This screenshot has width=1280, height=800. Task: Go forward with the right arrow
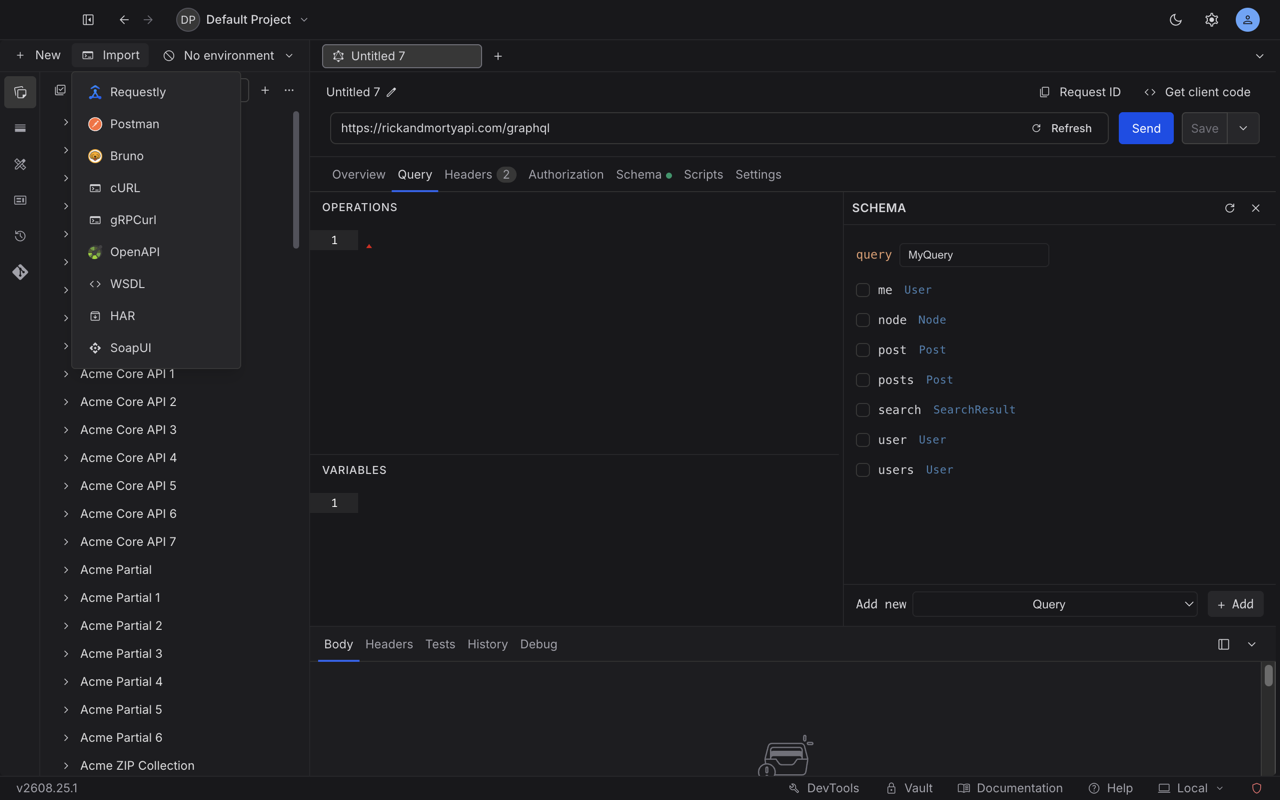[x=148, y=20]
